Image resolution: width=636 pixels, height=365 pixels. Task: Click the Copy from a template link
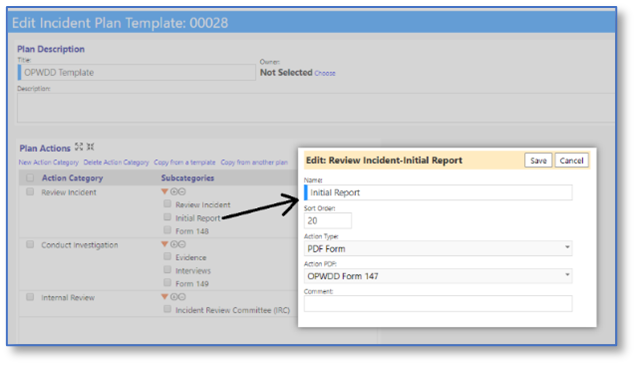185,162
